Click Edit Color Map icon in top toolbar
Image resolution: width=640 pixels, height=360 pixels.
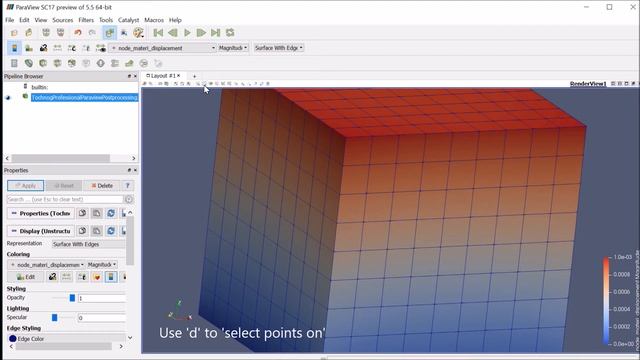pos(29,48)
